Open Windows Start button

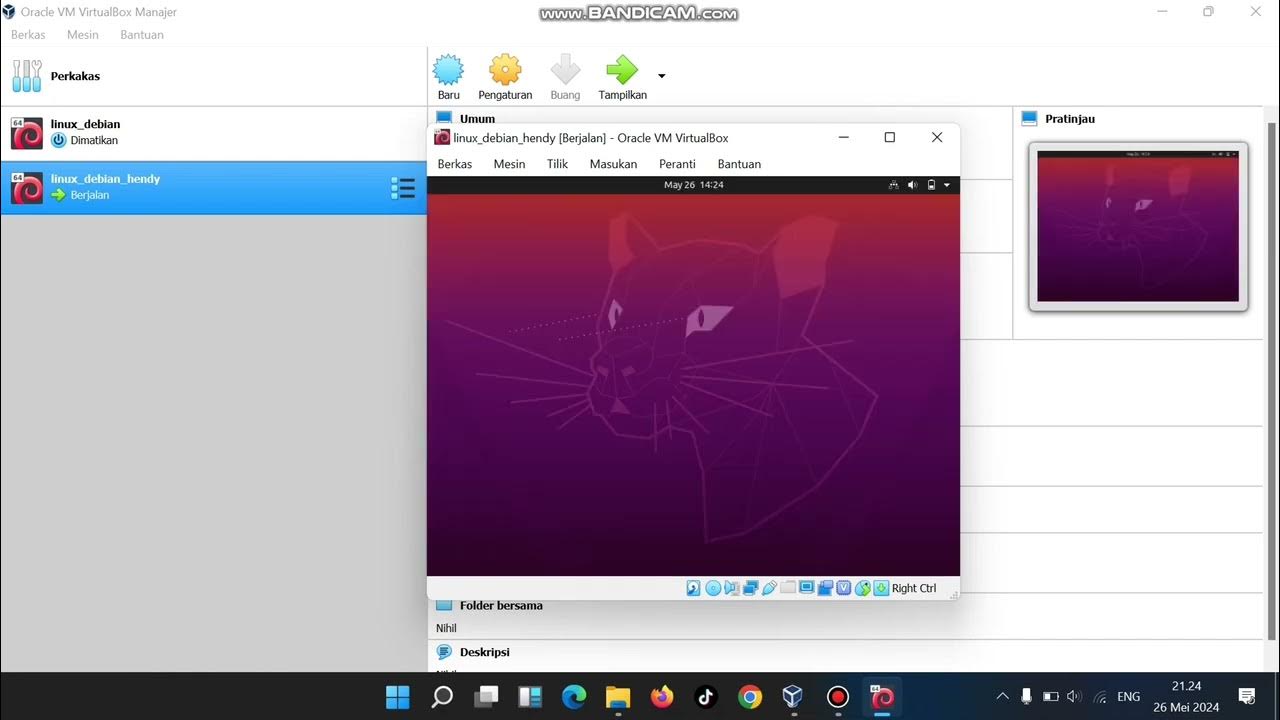(x=397, y=697)
